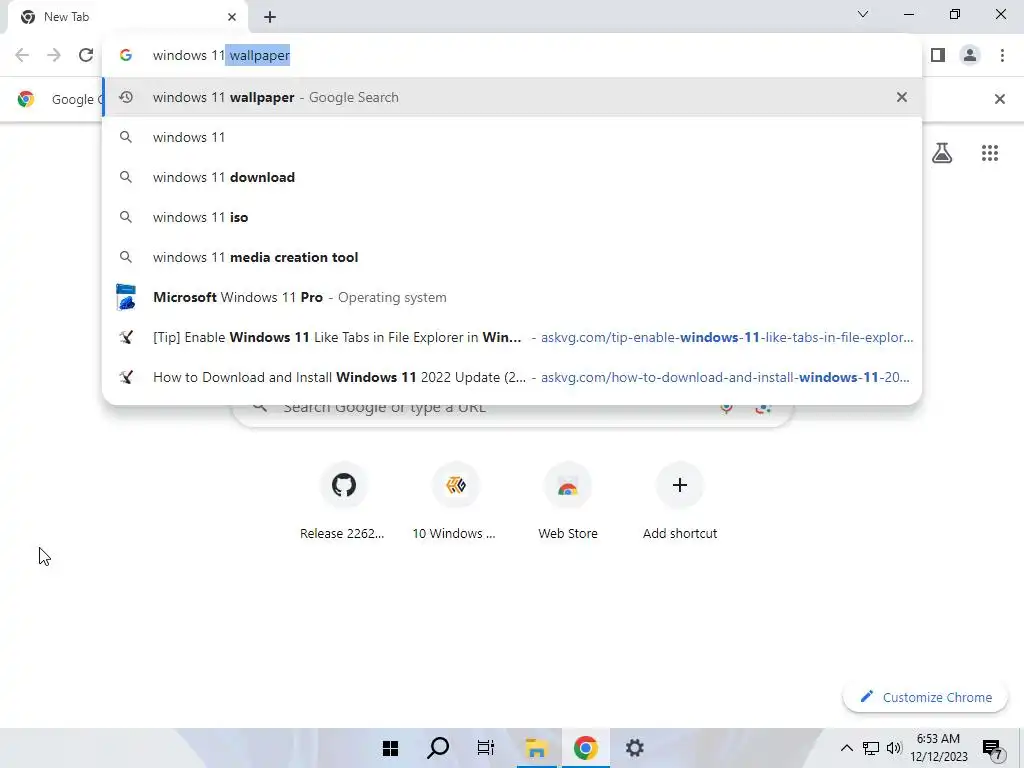Screen dimensions: 1024x768
Task: Open the Google apps grid
Action: (x=989, y=153)
